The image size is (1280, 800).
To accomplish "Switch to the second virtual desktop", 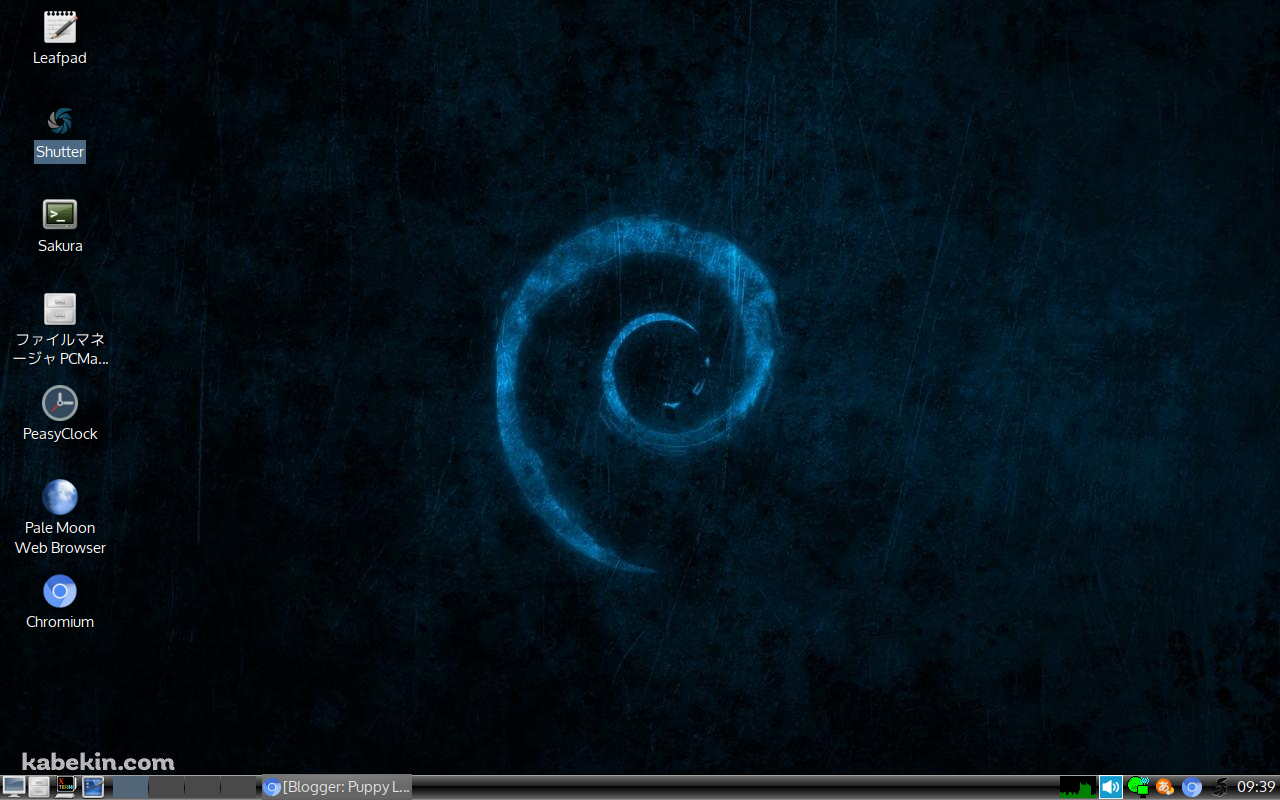I will click(165, 787).
